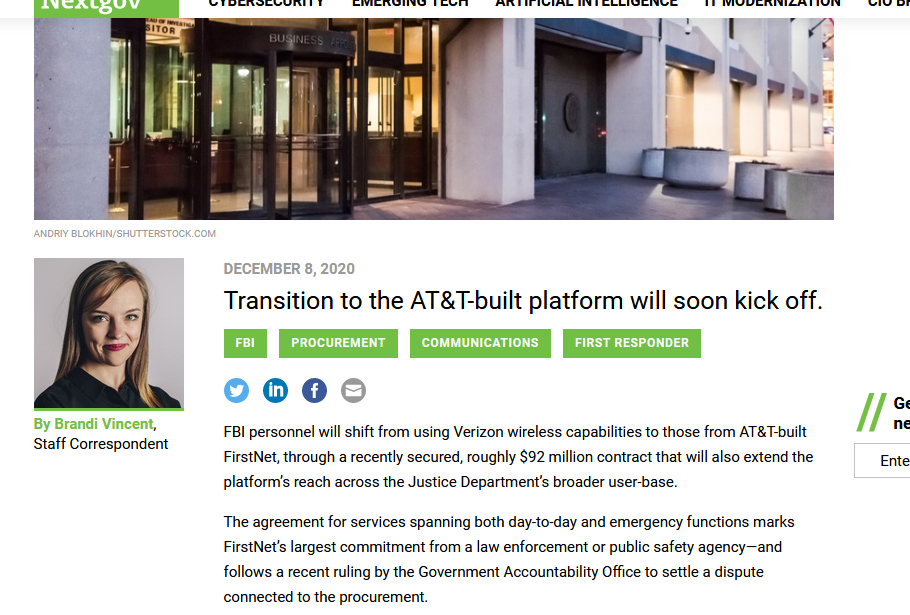Screen dimensions: 910x615
Task: Share the article on LinkedIn
Action: tap(275, 390)
